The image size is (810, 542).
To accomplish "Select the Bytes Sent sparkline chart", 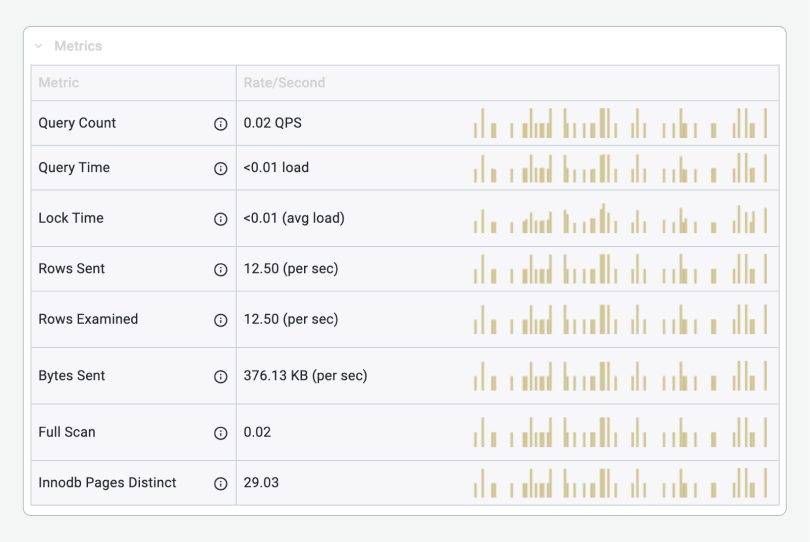I will tap(620, 376).
